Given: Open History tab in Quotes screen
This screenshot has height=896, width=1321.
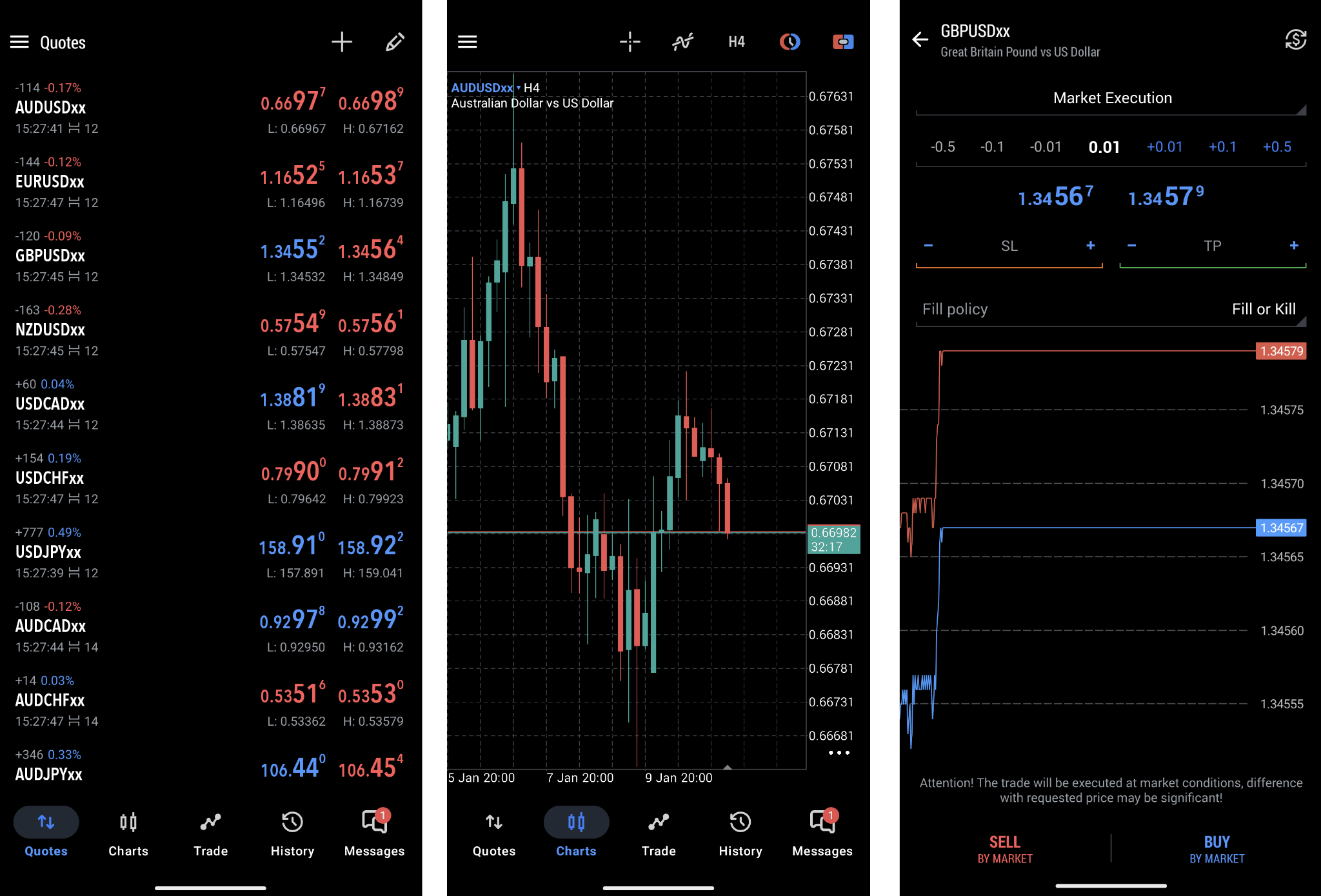Looking at the screenshot, I should (292, 832).
